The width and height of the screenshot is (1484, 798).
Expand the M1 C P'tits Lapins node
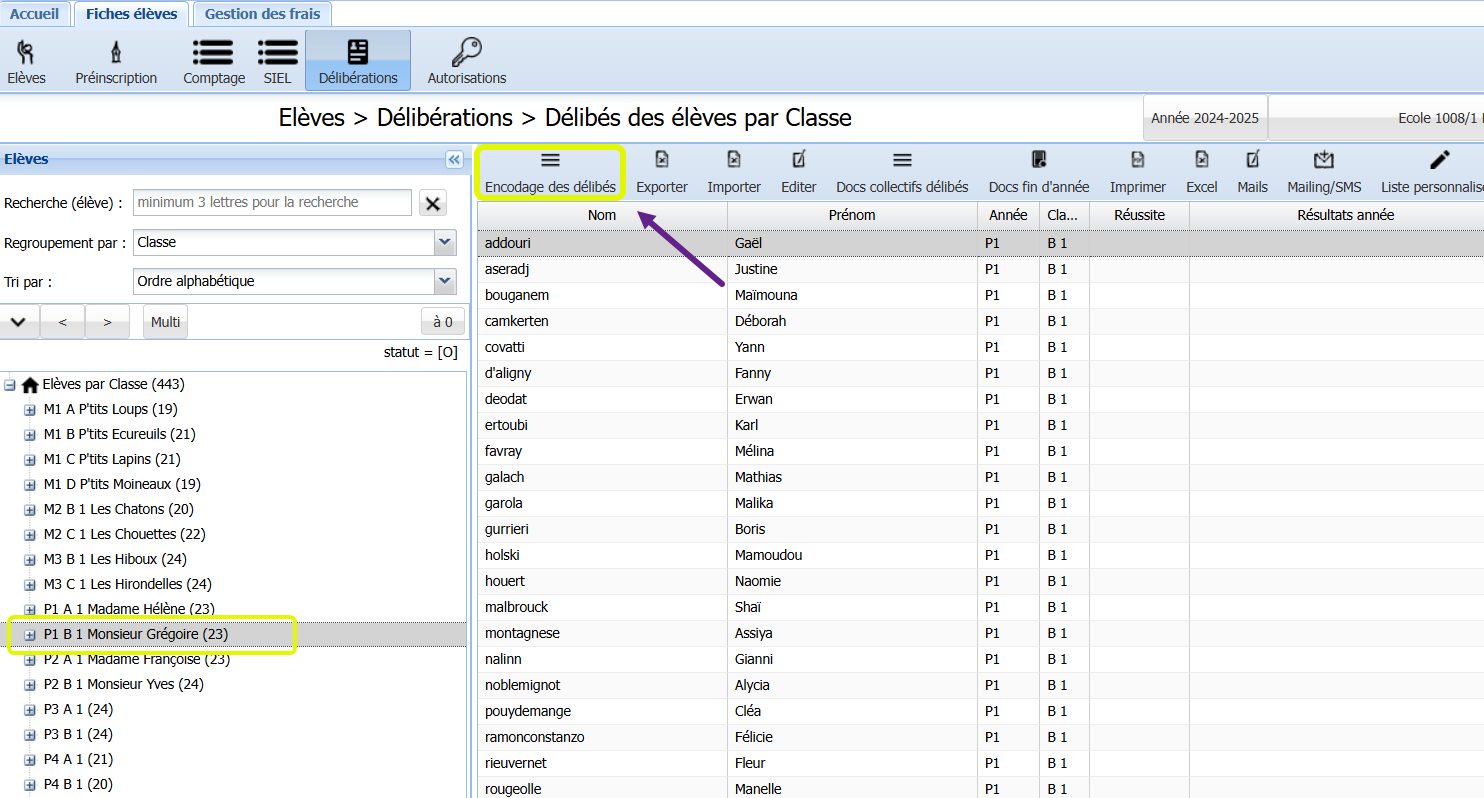pos(29,460)
